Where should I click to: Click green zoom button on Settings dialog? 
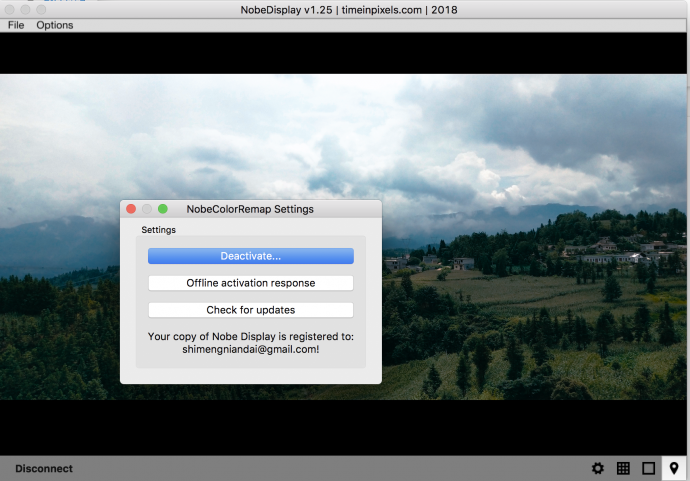(x=163, y=209)
